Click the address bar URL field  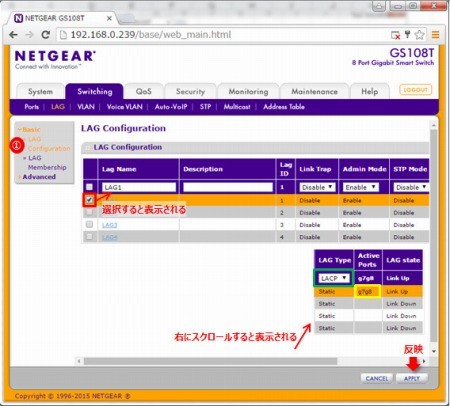pyautogui.click(x=223, y=35)
